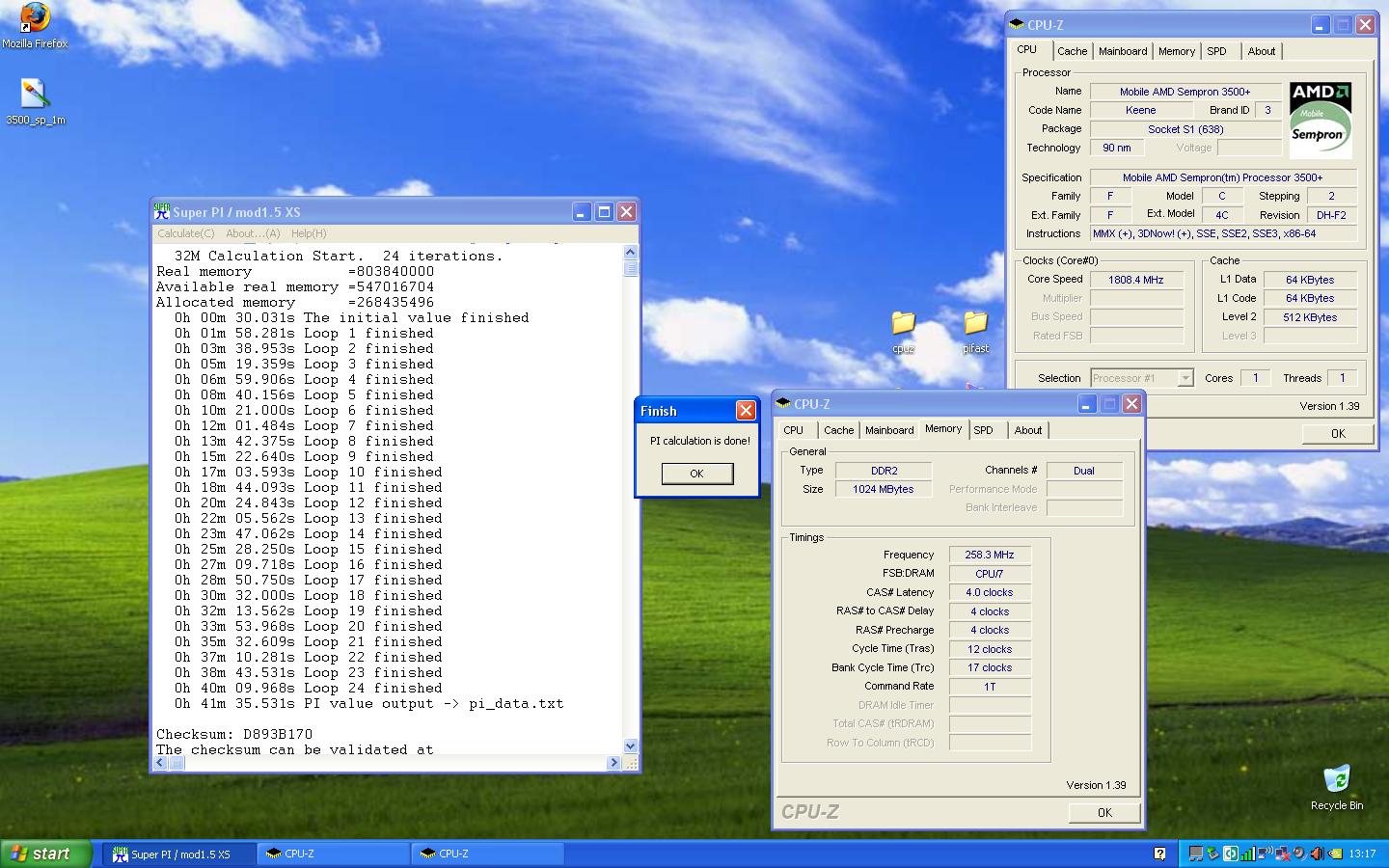Open the Help(H) menu in Super PI
The height and width of the screenshot is (868, 1389).
(x=309, y=233)
